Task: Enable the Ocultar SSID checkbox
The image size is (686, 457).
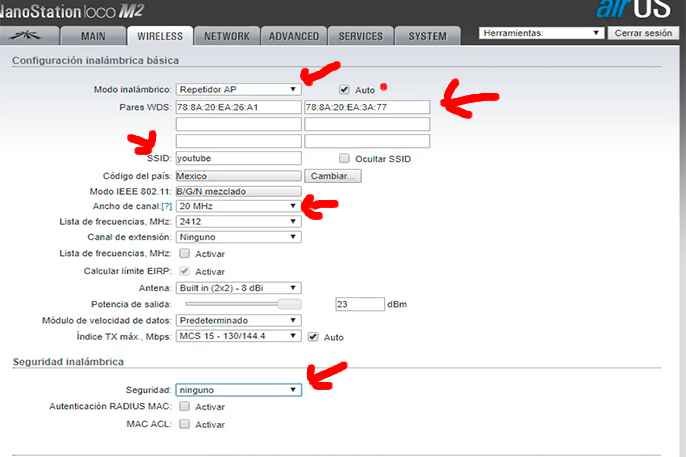Action: pos(344,158)
